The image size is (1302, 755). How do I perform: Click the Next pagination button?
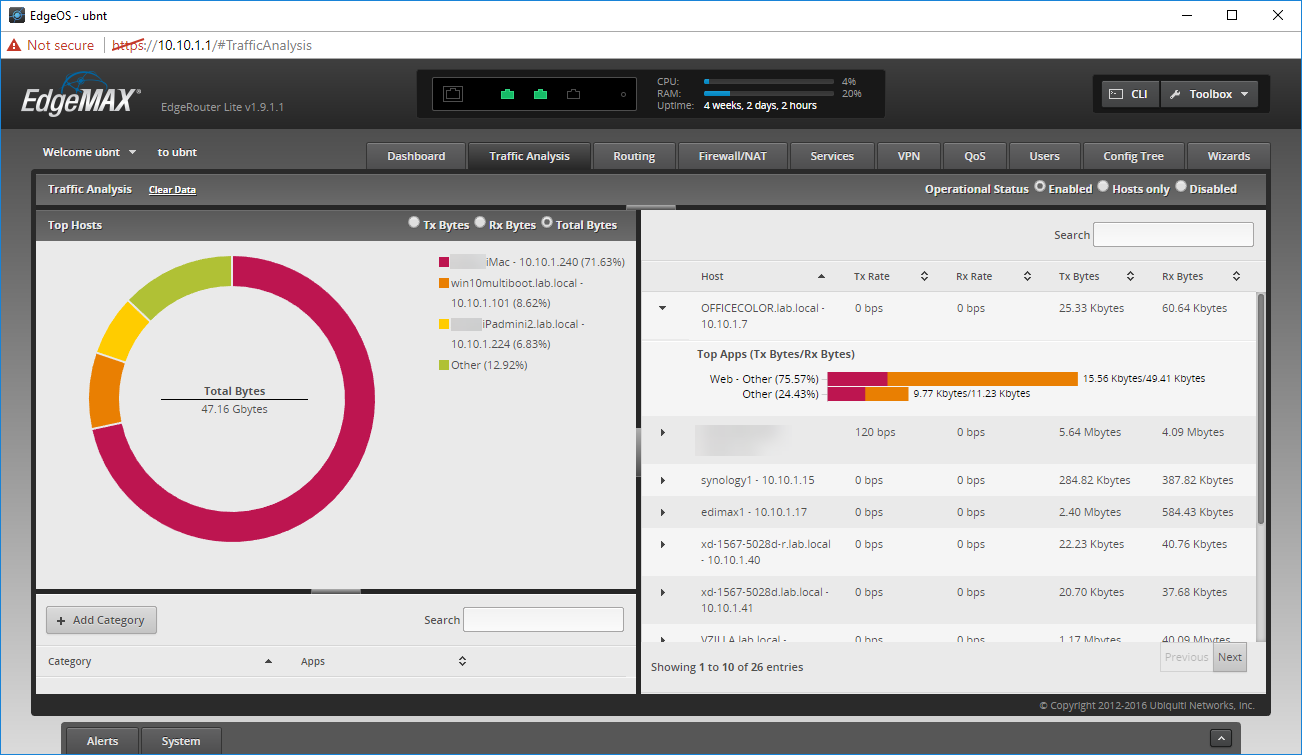click(x=1230, y=657)
